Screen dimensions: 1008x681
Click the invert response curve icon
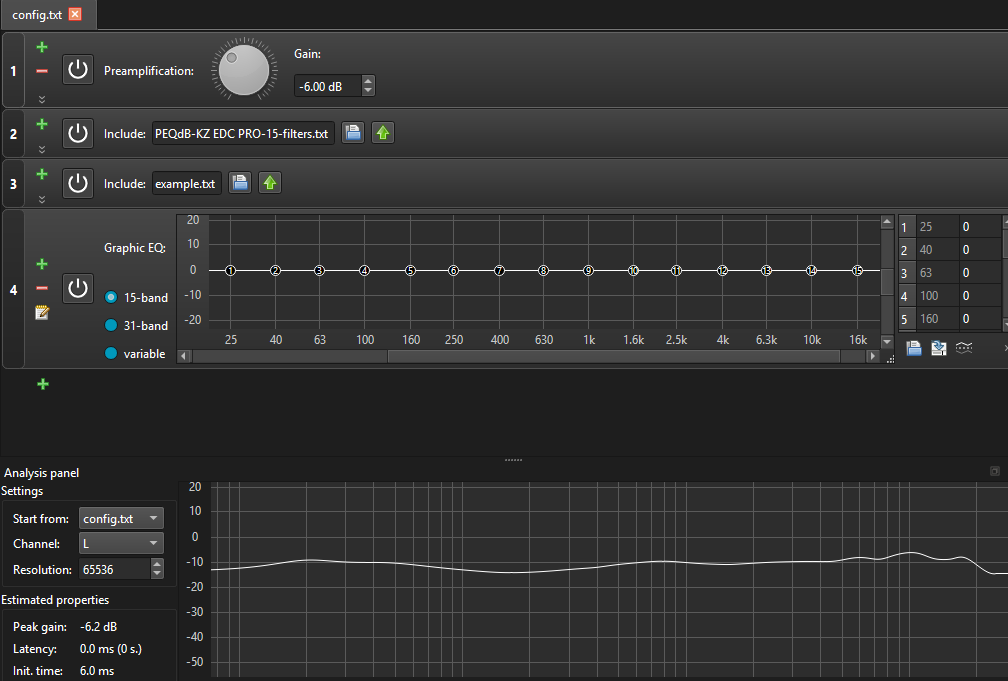pos(964,348)
